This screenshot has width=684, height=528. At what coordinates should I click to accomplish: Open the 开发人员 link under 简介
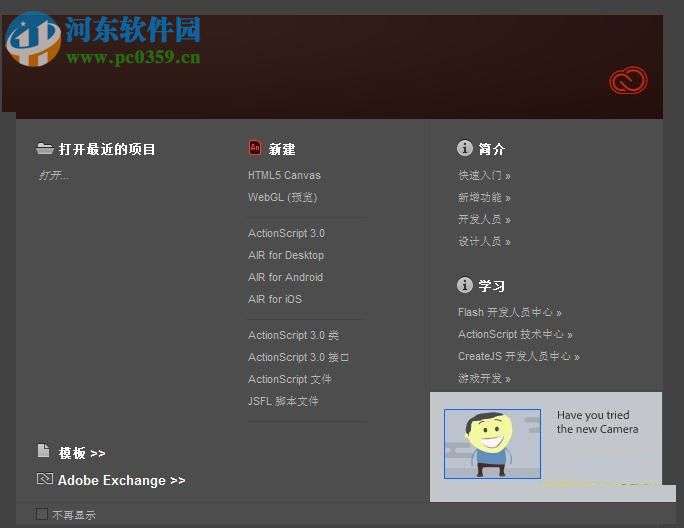(484, 219)
